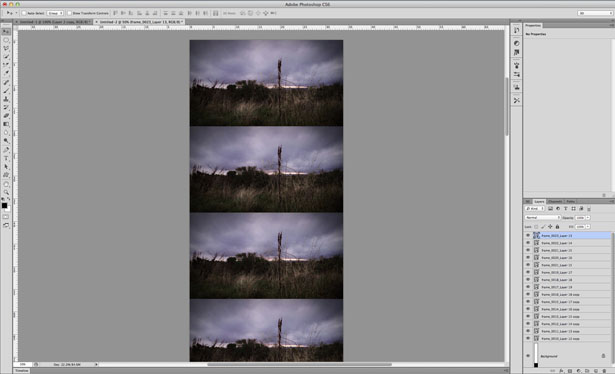
Task: Click the horizontal scrollbar below the canvas
Action: point(299,364)
